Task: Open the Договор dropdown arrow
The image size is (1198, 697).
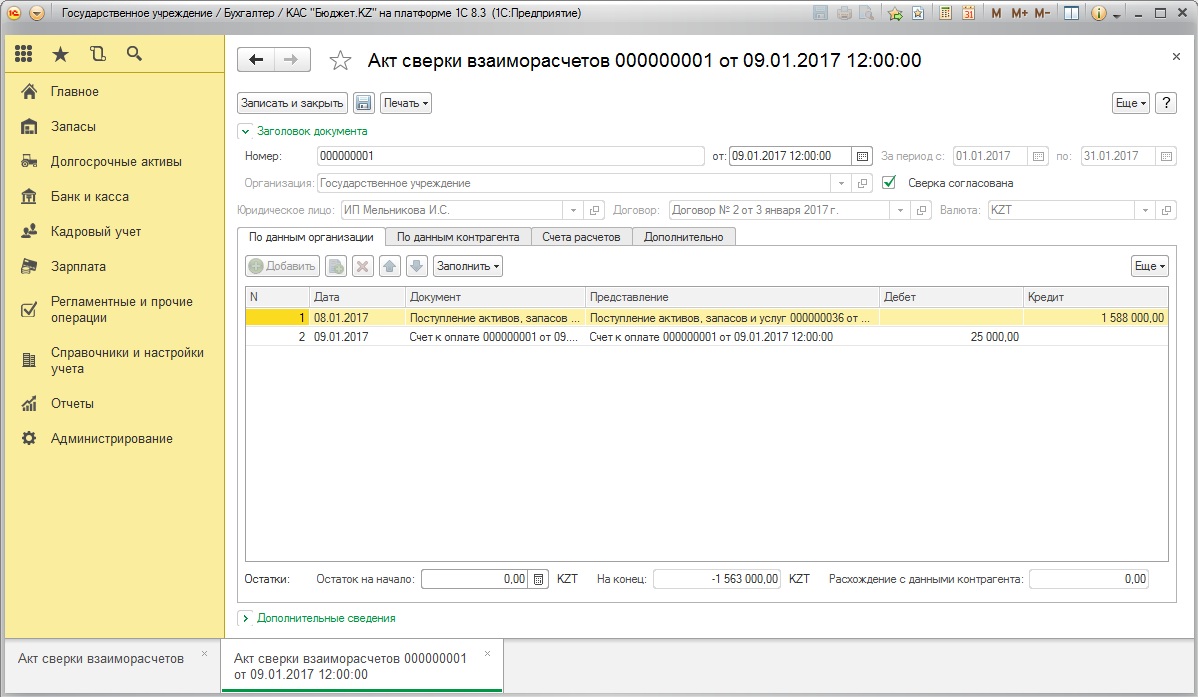Action: [x=900, y=210]
